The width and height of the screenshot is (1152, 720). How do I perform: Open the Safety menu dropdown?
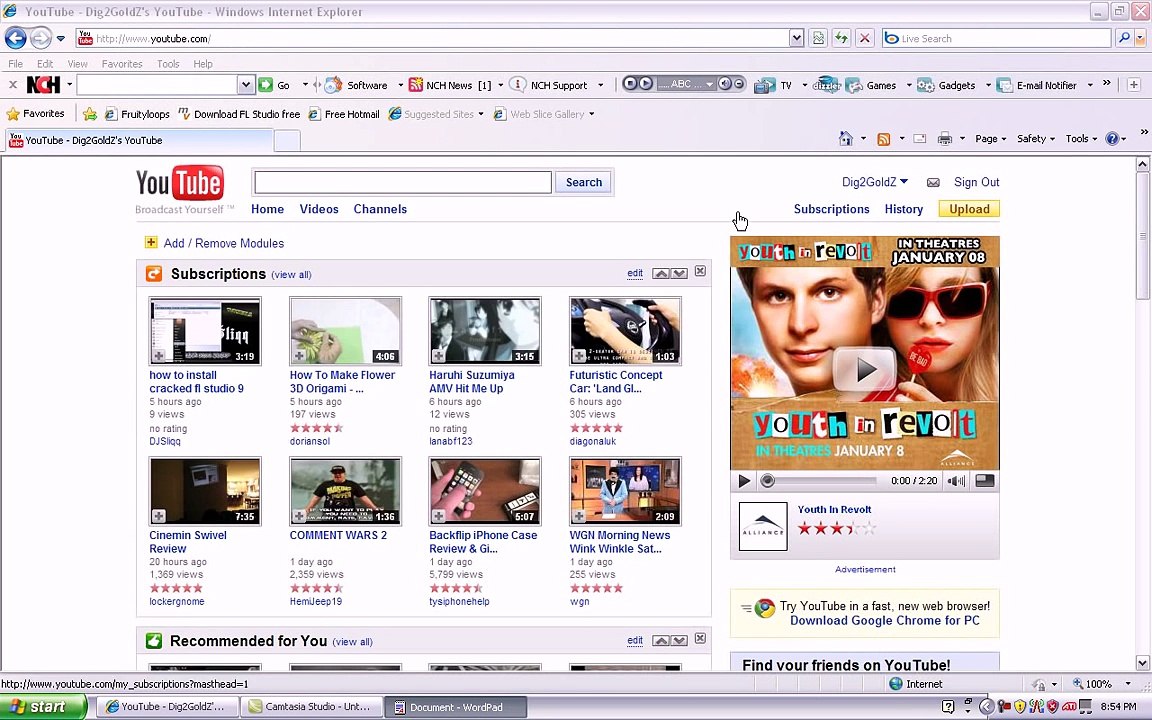click(x=1036, y=138)
